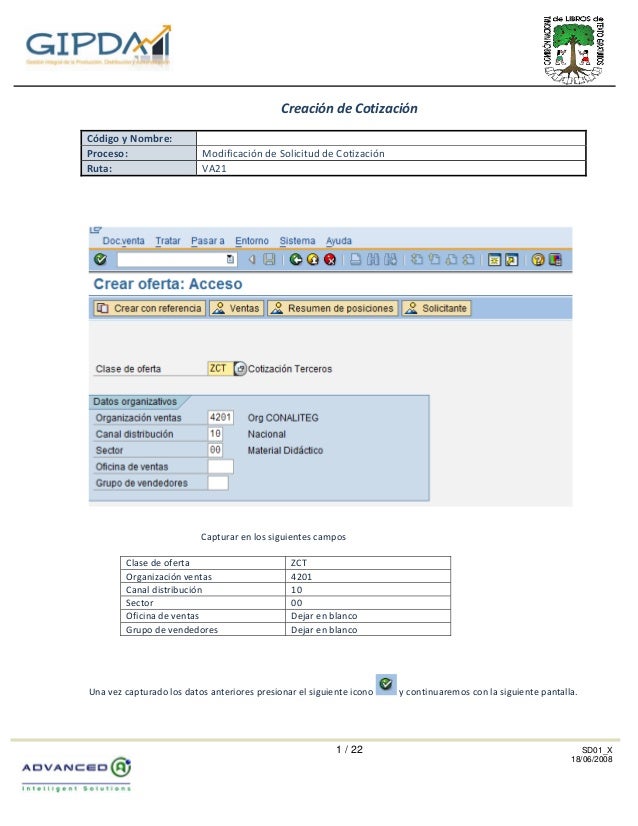Click the Solicitante button

pos(436,308)
